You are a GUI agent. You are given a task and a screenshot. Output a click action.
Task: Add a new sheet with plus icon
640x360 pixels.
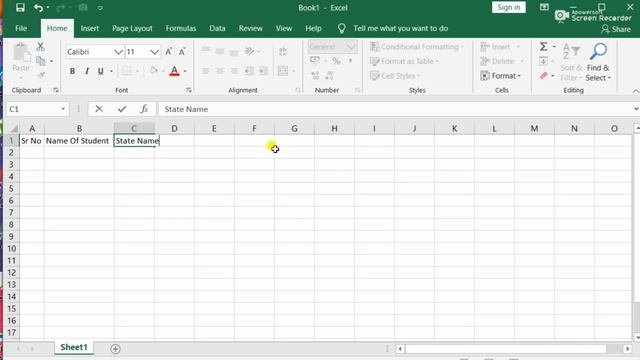click(116, 349)
